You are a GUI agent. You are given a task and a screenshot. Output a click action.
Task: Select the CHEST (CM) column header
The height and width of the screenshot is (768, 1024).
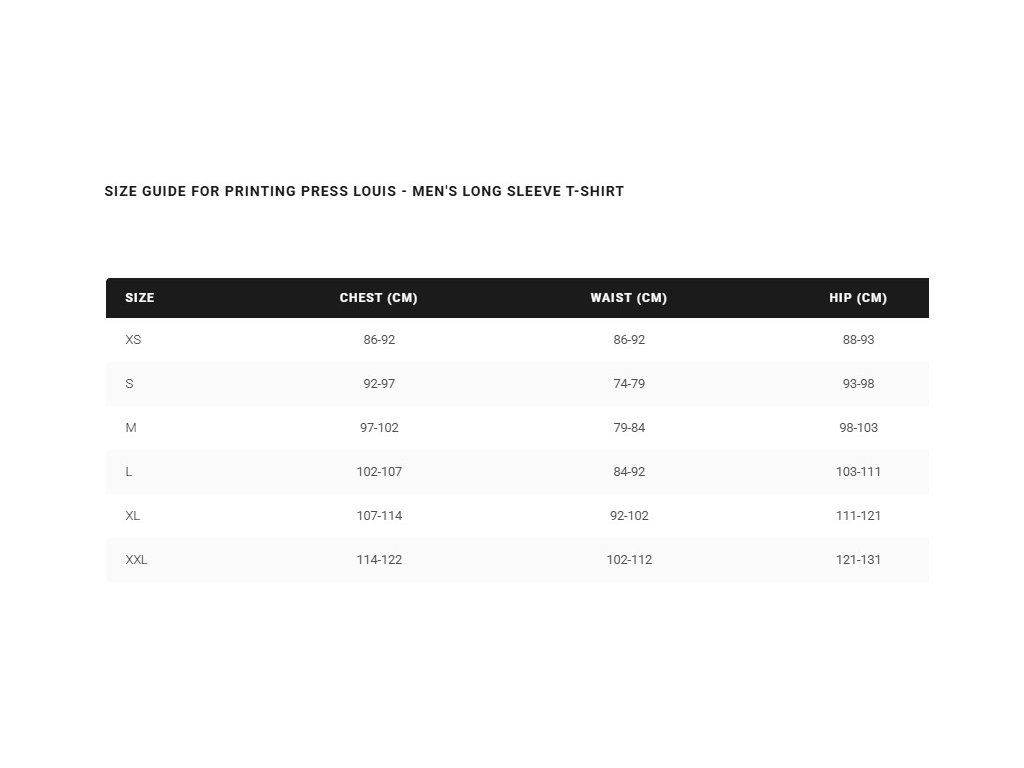point(379,298)
